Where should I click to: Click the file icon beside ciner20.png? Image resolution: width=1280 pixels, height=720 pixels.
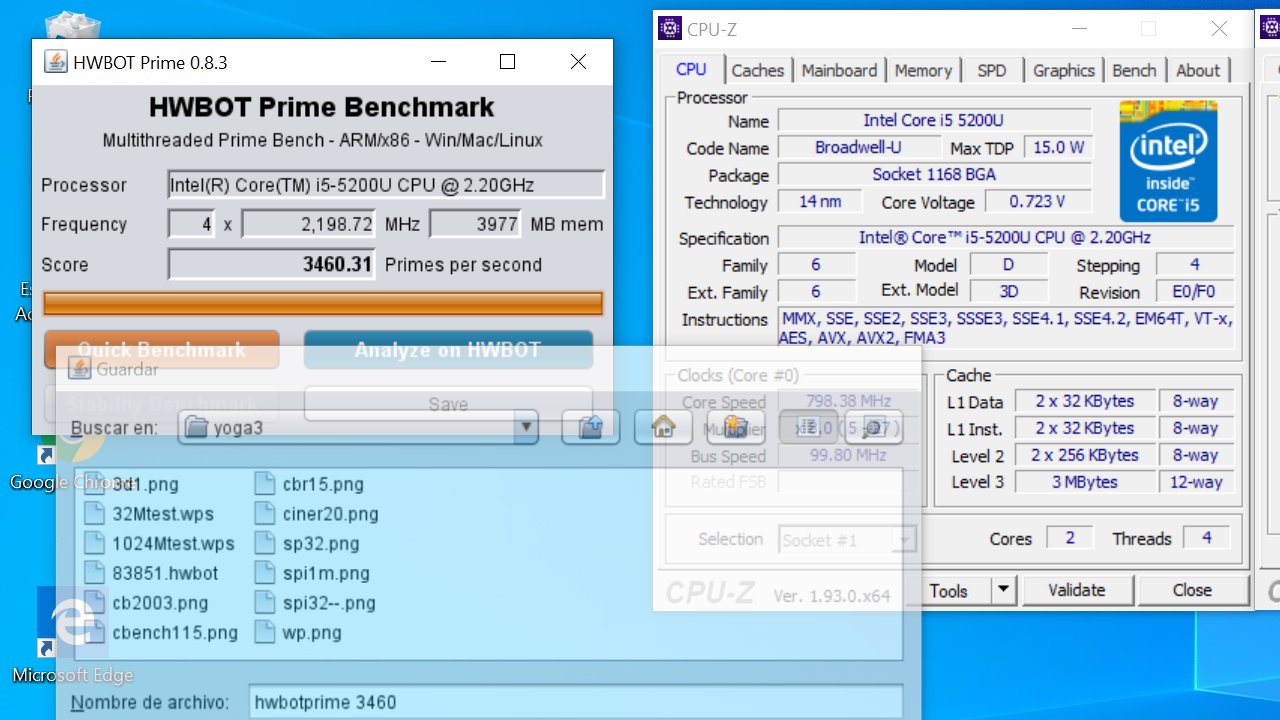tap(265, 514)
